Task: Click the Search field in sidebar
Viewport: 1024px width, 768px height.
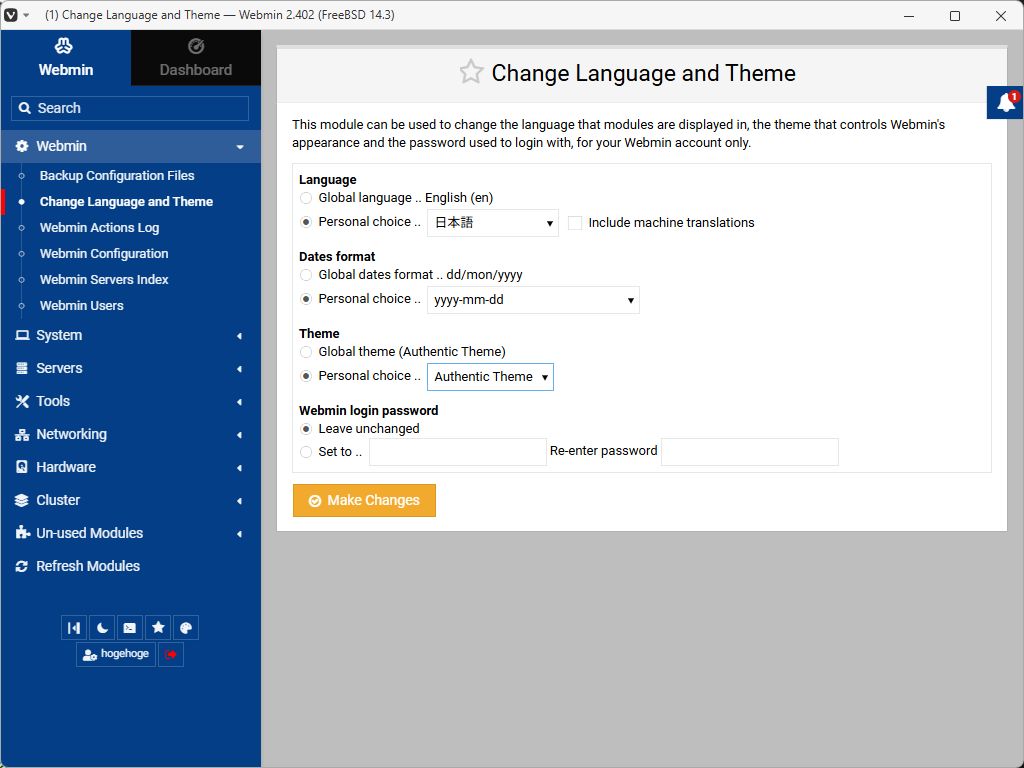Action: pos(130,108)
